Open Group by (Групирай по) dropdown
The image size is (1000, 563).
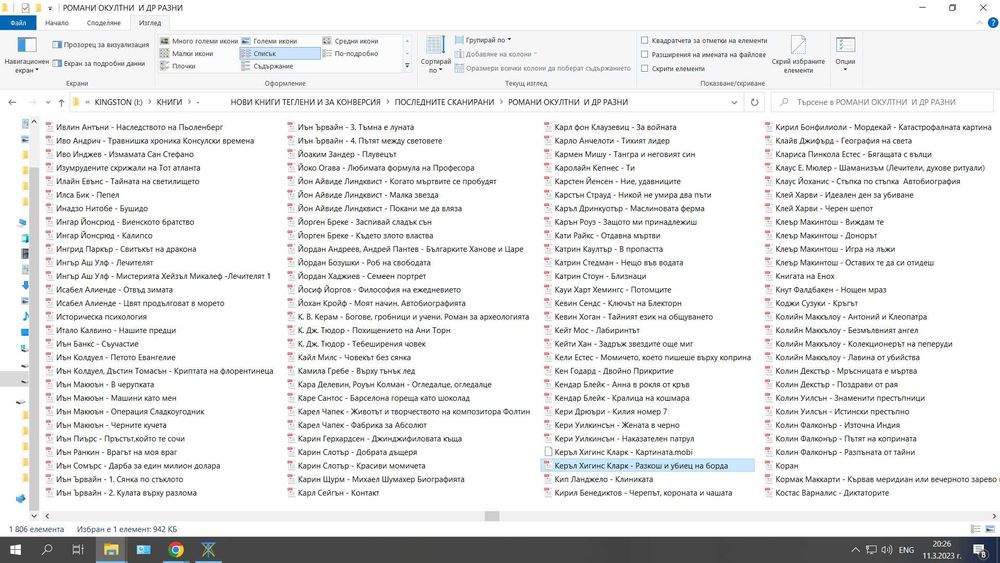(x=483, y=40)
